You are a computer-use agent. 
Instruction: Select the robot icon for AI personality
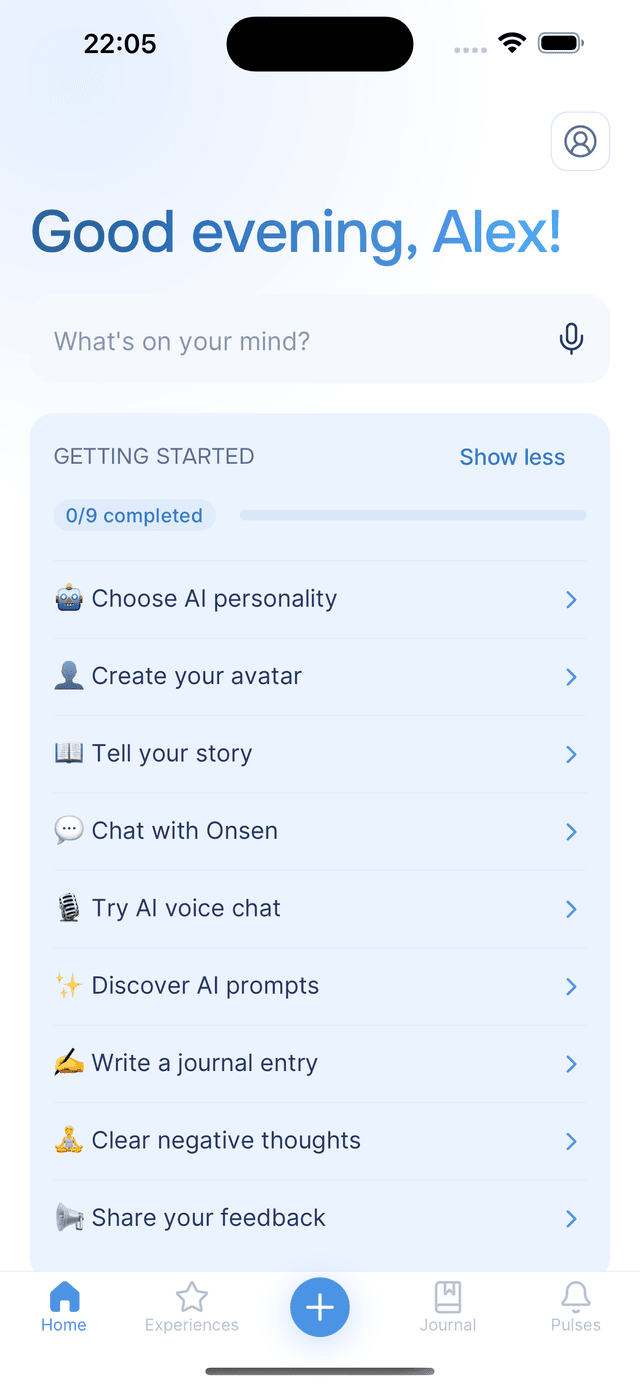[x=68, y=598]
